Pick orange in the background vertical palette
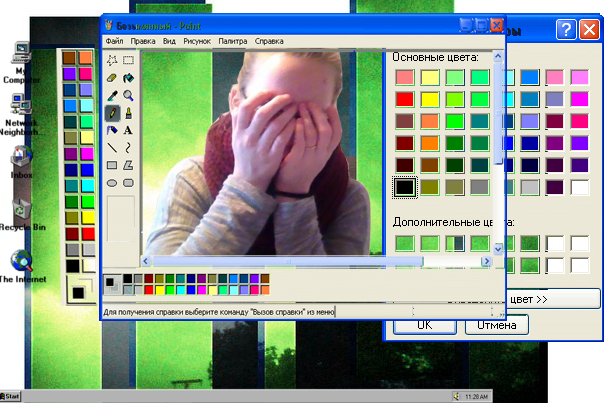Image resolution: width=604 pixels, height=403 pixels. 86,57
